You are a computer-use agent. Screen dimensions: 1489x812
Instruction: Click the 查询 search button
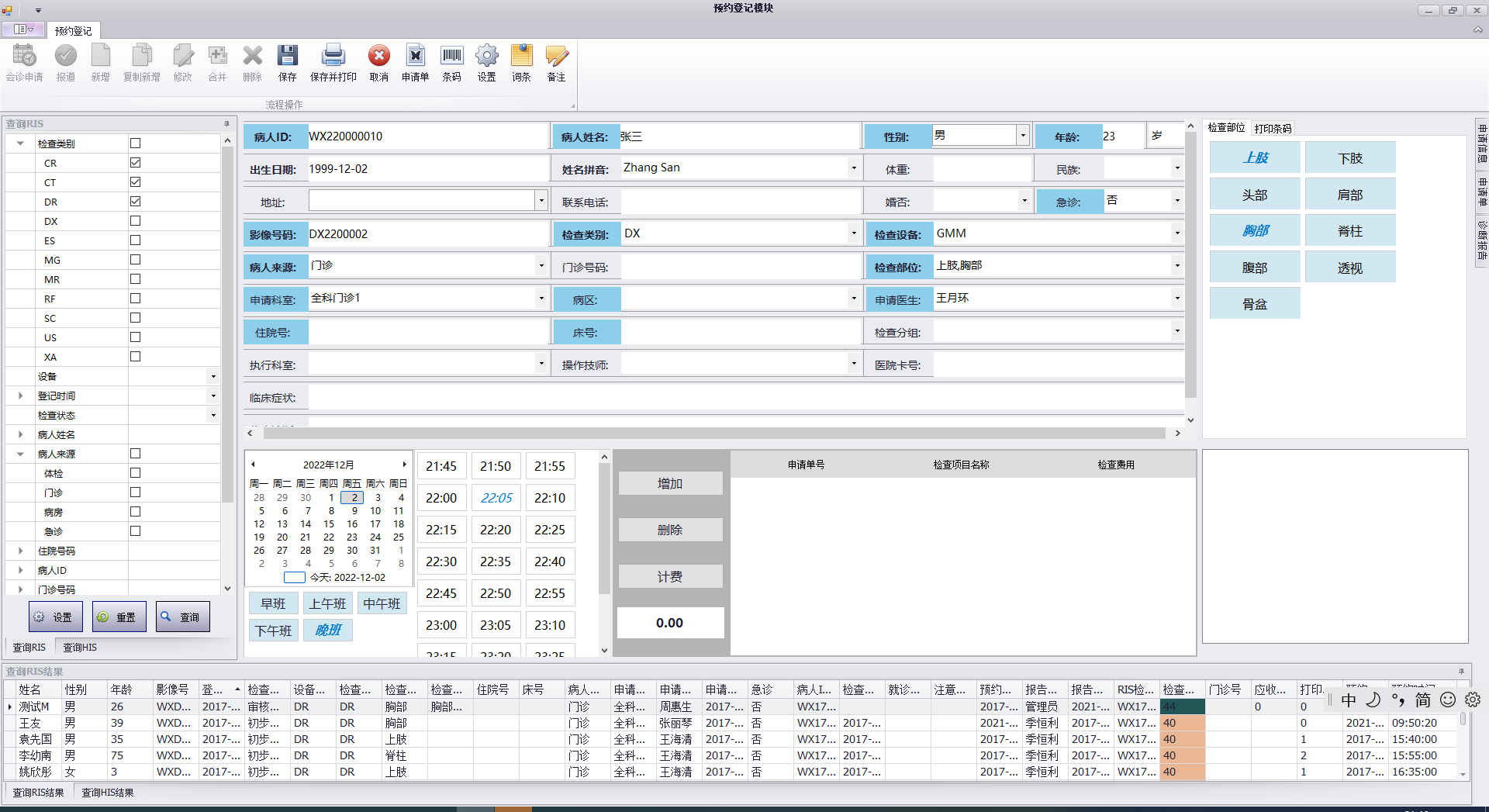pos(183,617)
